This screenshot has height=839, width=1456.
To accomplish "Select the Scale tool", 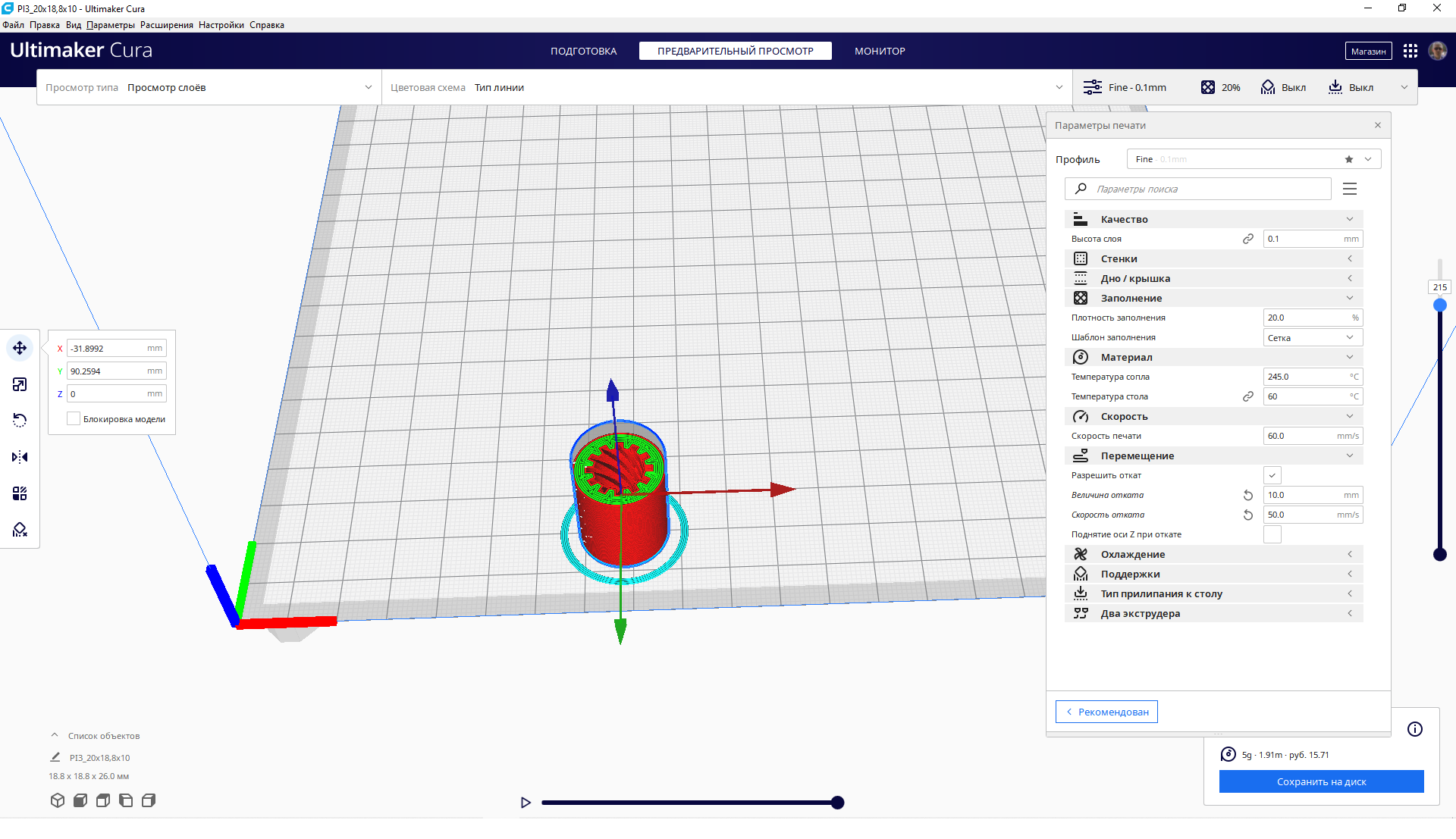I will coord(20,384).
